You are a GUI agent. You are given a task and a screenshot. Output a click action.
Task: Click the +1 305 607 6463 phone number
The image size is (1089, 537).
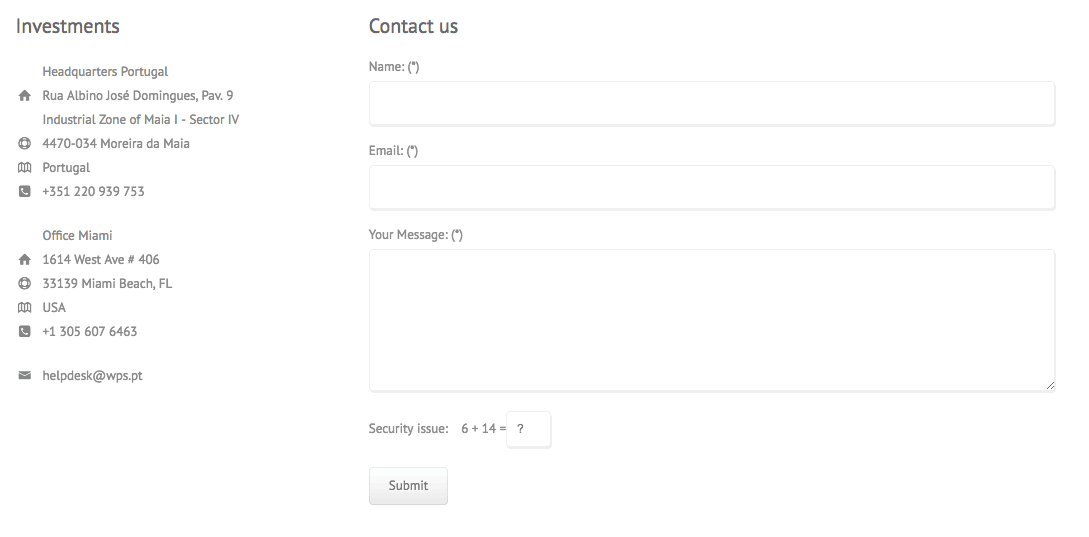point(90,331)
